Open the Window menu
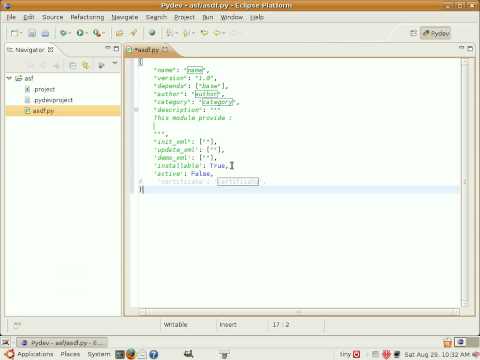This screenshot has height=360, width=480. click(x=232, y=17)
